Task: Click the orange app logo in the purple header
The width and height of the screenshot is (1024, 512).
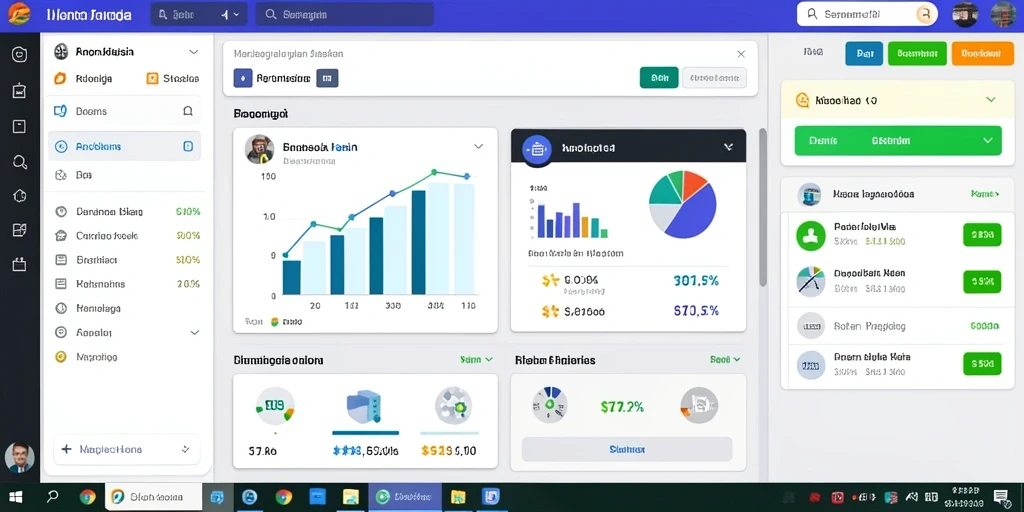Action: tap(18, 13)
